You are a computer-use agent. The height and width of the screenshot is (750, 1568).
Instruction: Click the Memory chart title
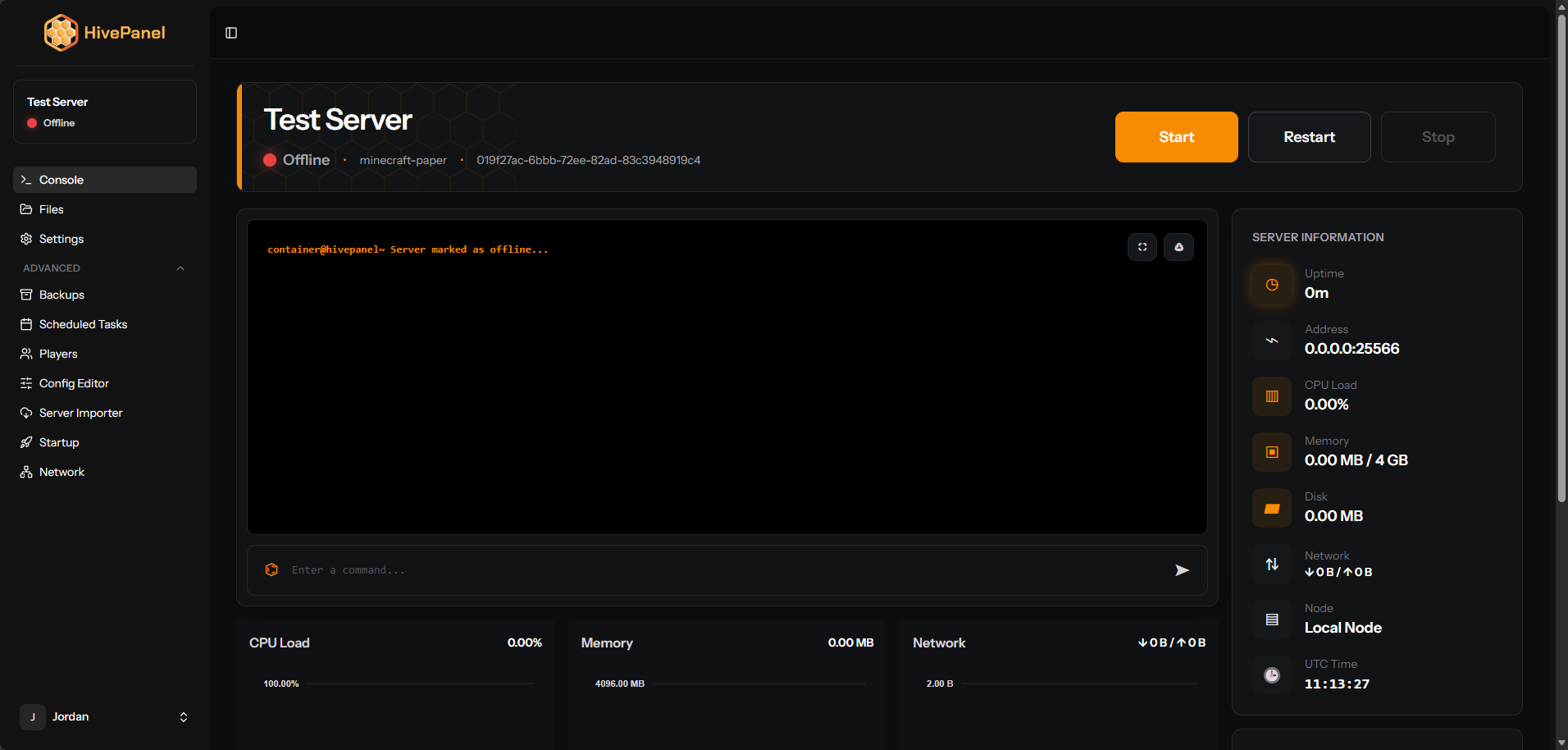(607, 643)
